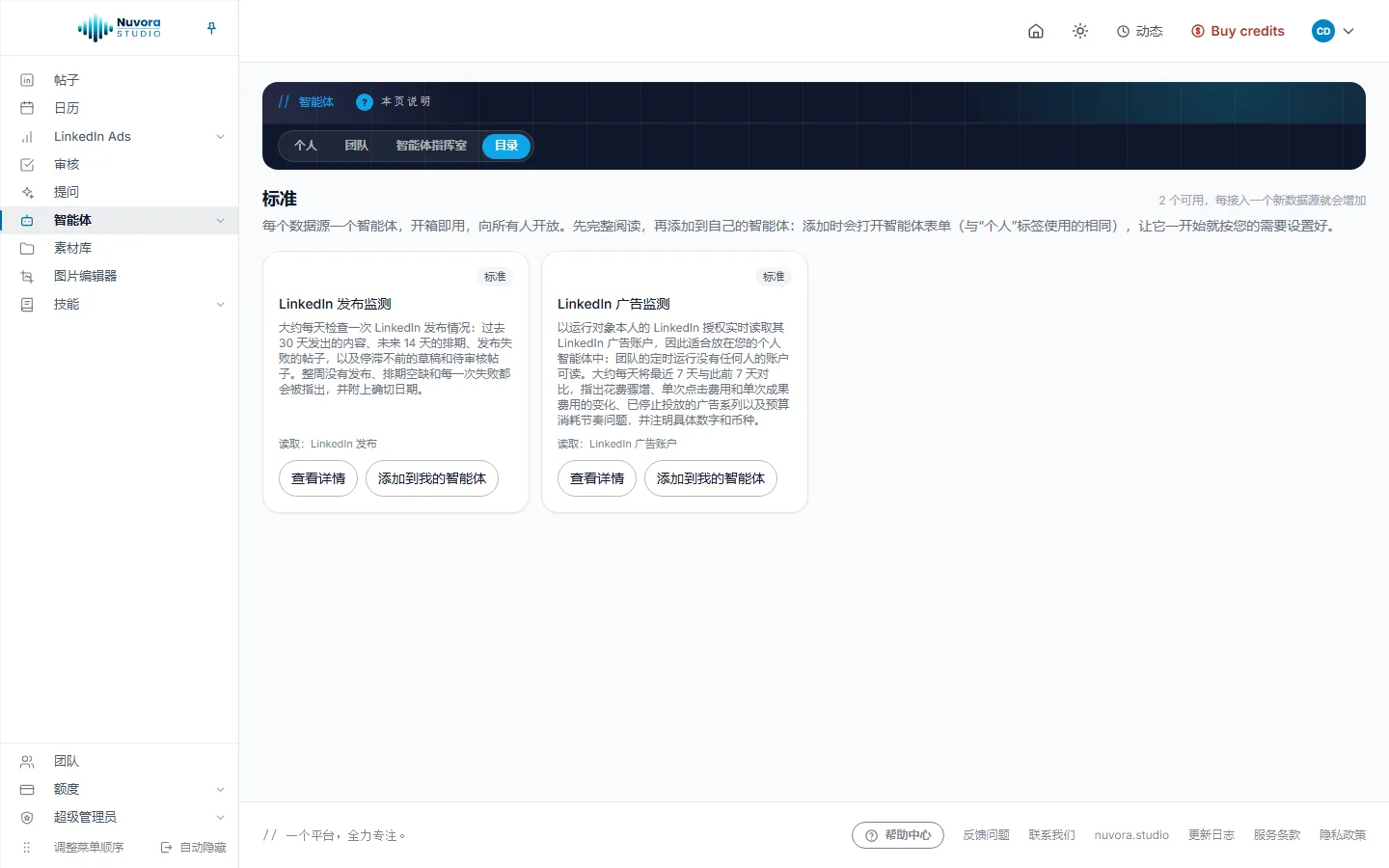Expand the LinkedIn Ads submenu chevron
The image size is (1389, 868).
pyautogui.click(x=220, y=136)
